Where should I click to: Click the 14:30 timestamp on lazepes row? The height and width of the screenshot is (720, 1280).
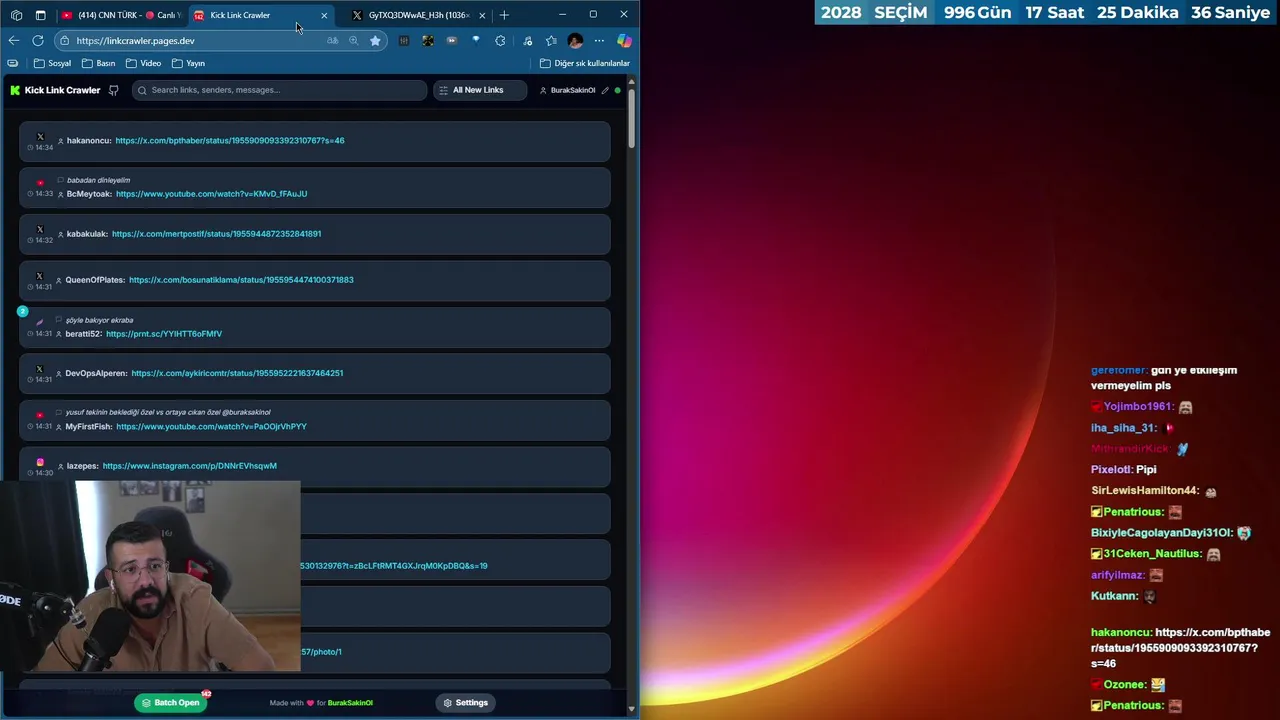[x=43, y=473]
